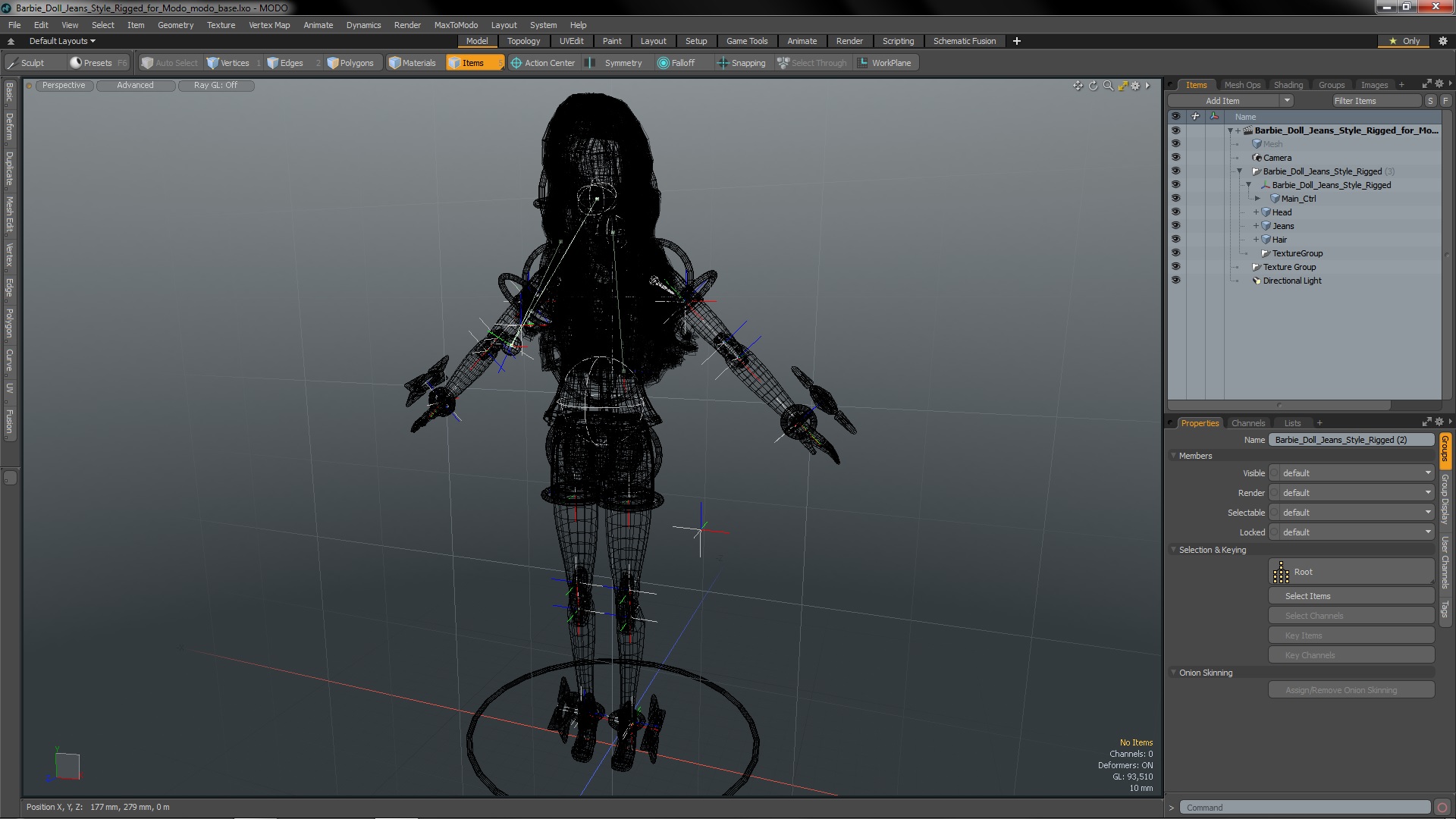The image size is (1456, 819).
Task: Switch to the UVEdit layout tab
Action: pyautogui.click(x=571, y=41)
